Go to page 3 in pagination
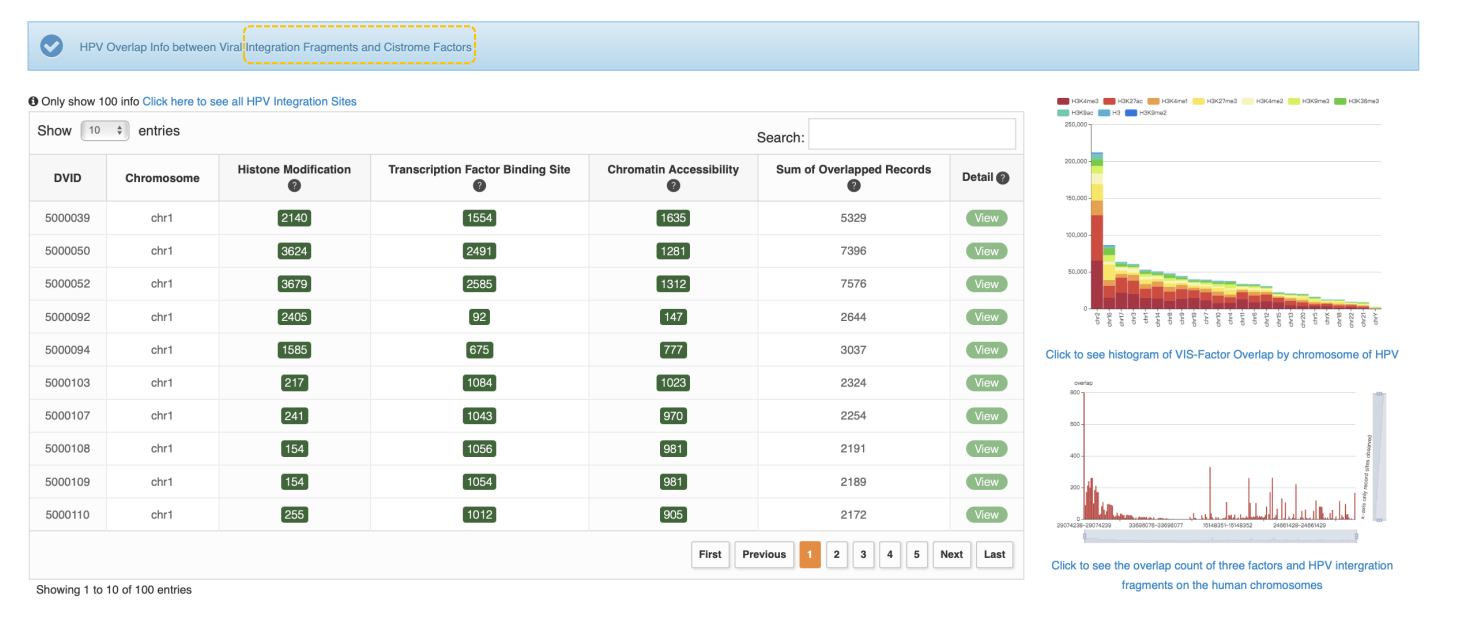This screenshot has height=618, width=1478. (x=863, y=554)
